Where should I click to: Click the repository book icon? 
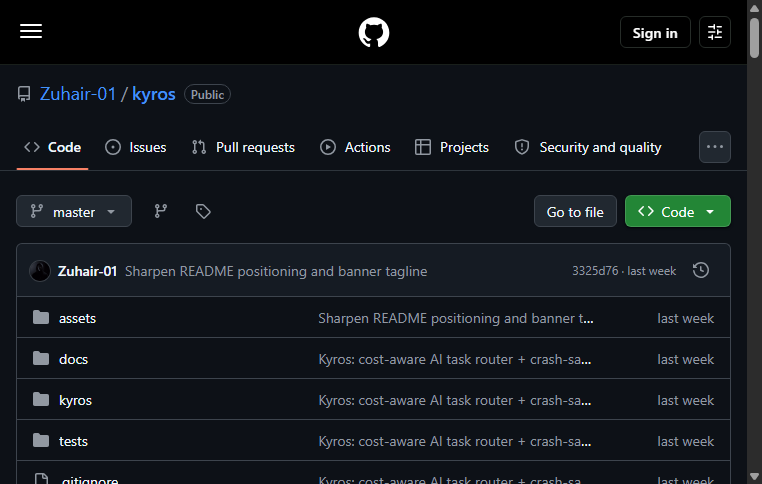tap(24, 94)
